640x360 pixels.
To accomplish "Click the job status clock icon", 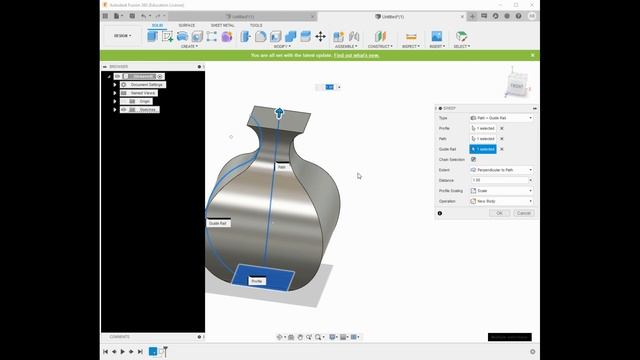I will click(x=495, y=16).
